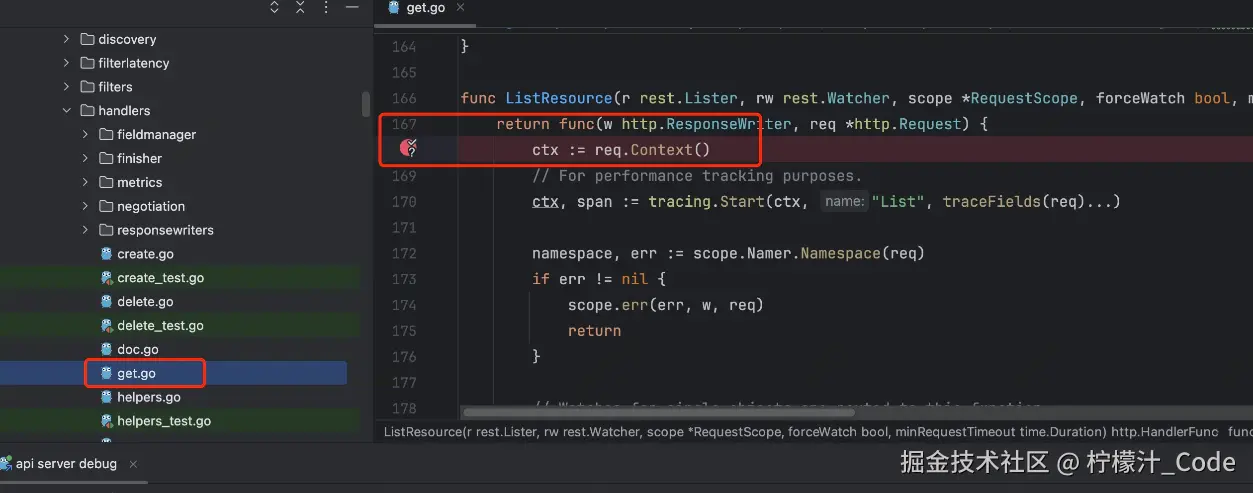Click the Go test icon beside helpers_test.go
The height and width of the screenshot is (493, 1253).
[x=106, y=421]
